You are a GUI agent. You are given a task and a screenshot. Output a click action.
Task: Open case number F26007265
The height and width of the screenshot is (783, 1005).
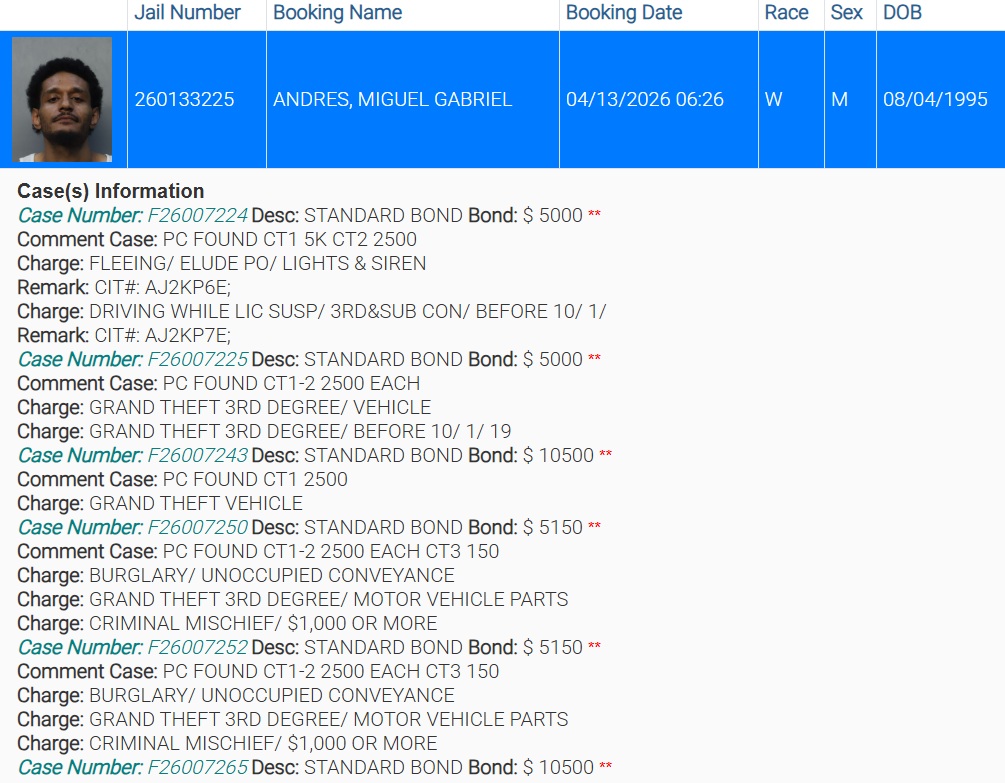[x=197, y=768]
